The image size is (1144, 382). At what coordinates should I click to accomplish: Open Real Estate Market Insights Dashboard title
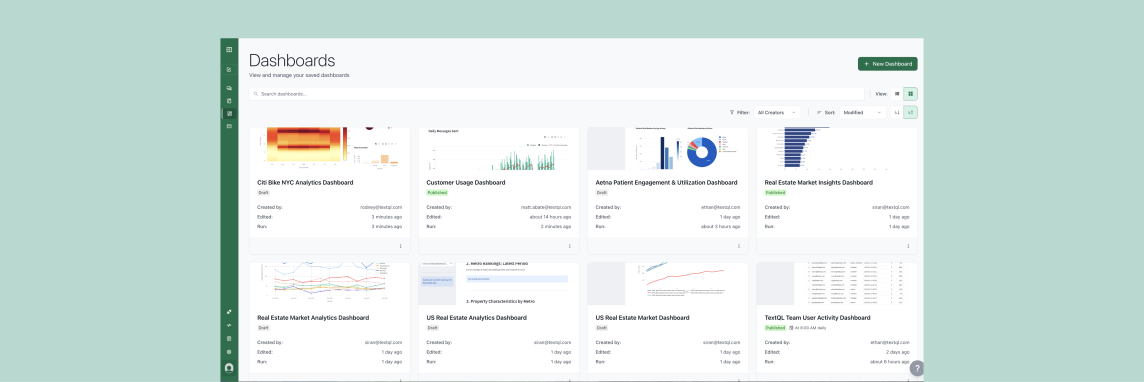[819, 182]
